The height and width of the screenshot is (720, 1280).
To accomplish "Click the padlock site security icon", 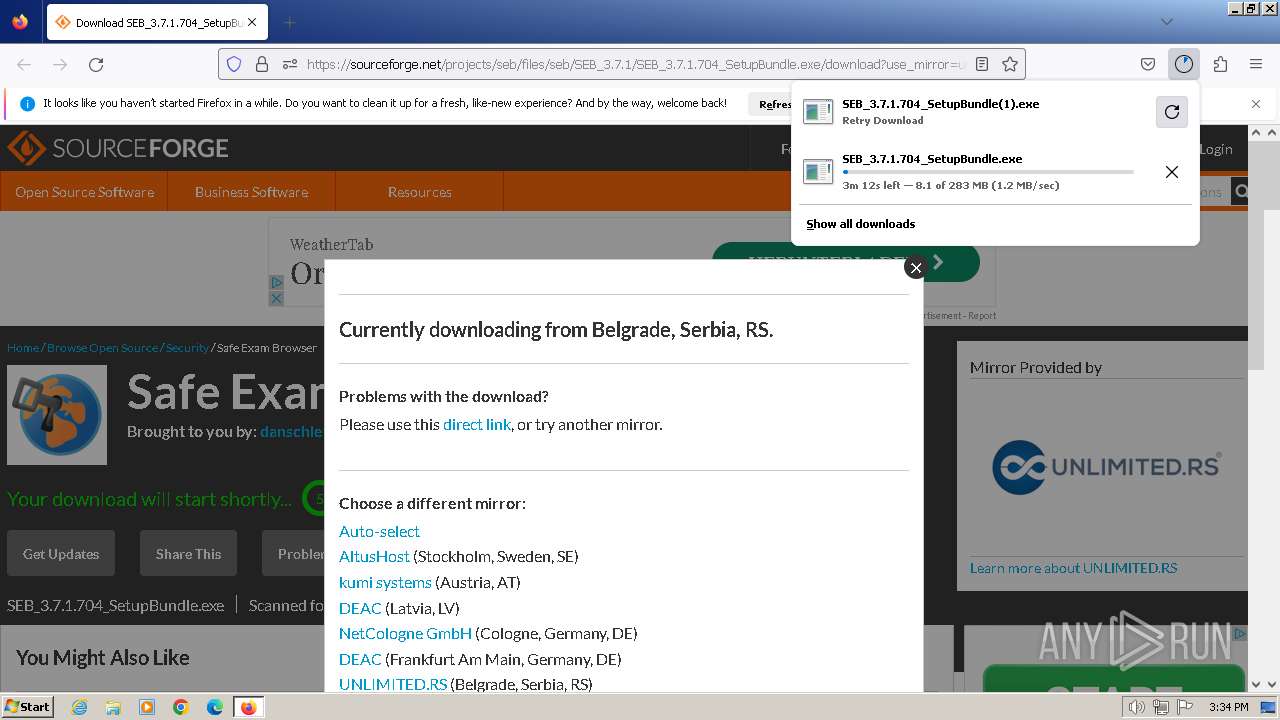I will (x=262, y=64).
